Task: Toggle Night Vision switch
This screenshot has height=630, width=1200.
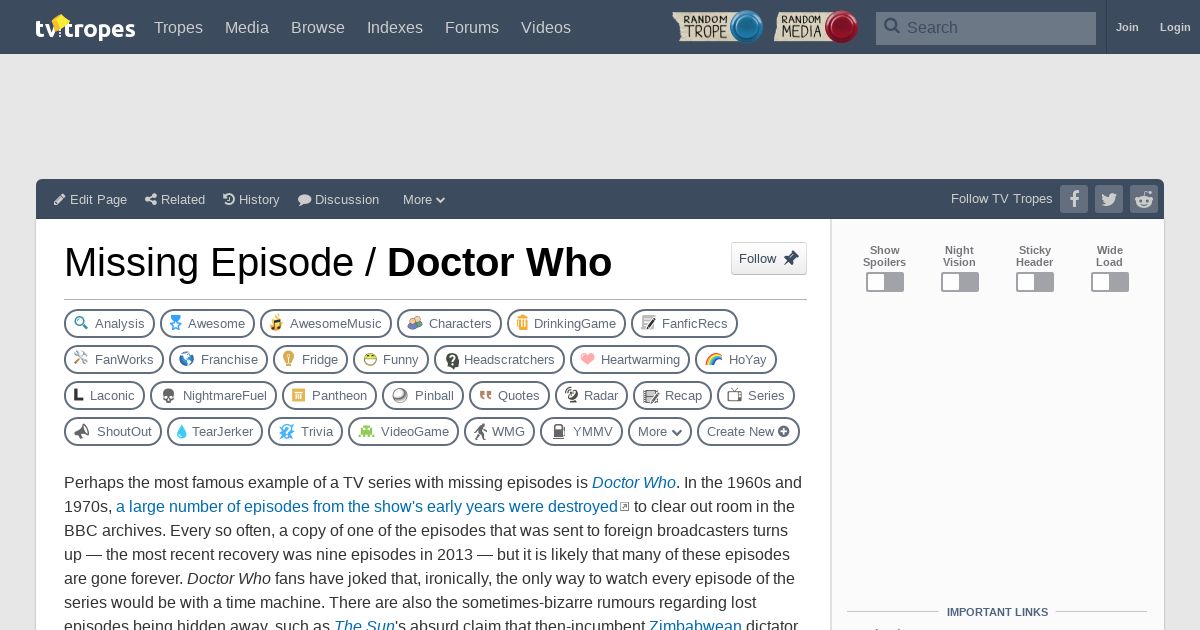Action: (x=960, y=282)
